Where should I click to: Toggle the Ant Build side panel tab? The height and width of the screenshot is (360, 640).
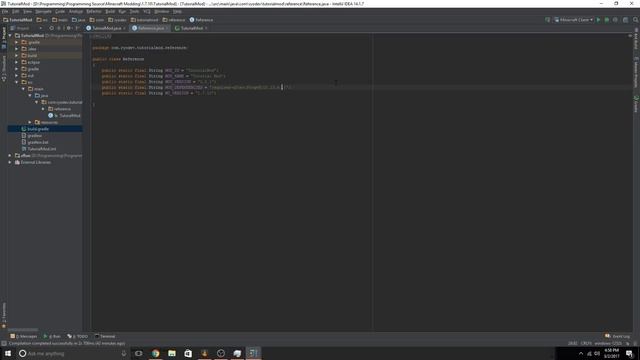636,39
